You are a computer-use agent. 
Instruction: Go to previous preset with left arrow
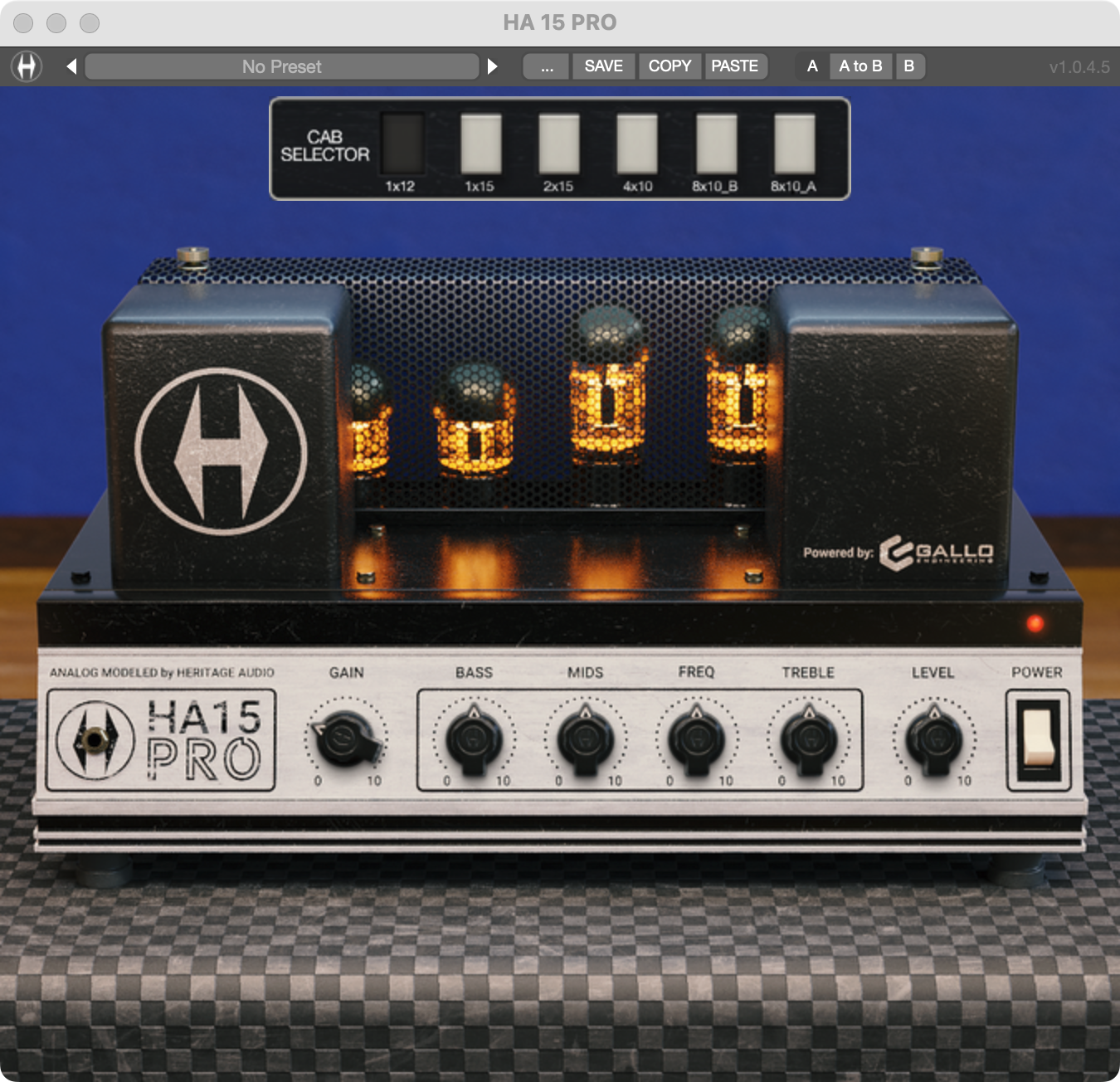click(x=71, y=66)
